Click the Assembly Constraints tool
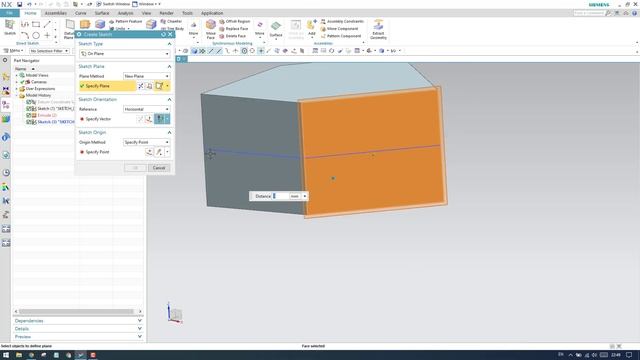 tap(342, 21)
